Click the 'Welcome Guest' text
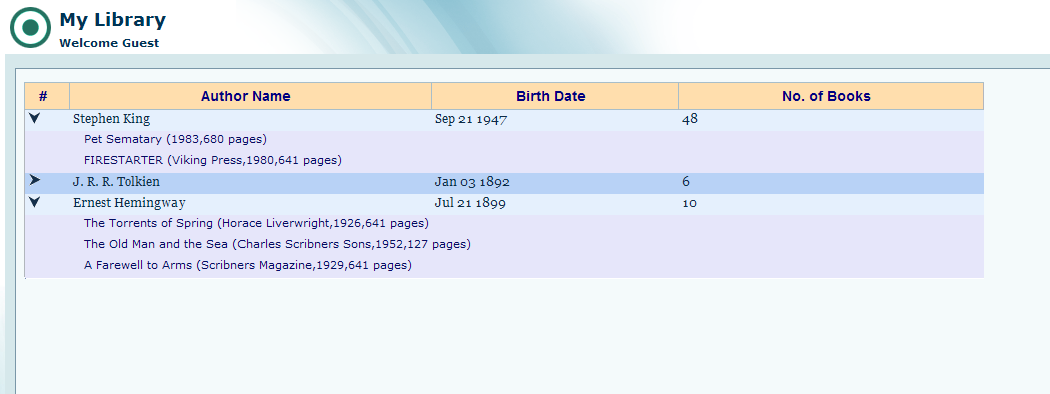 click(x=109, y=43)
